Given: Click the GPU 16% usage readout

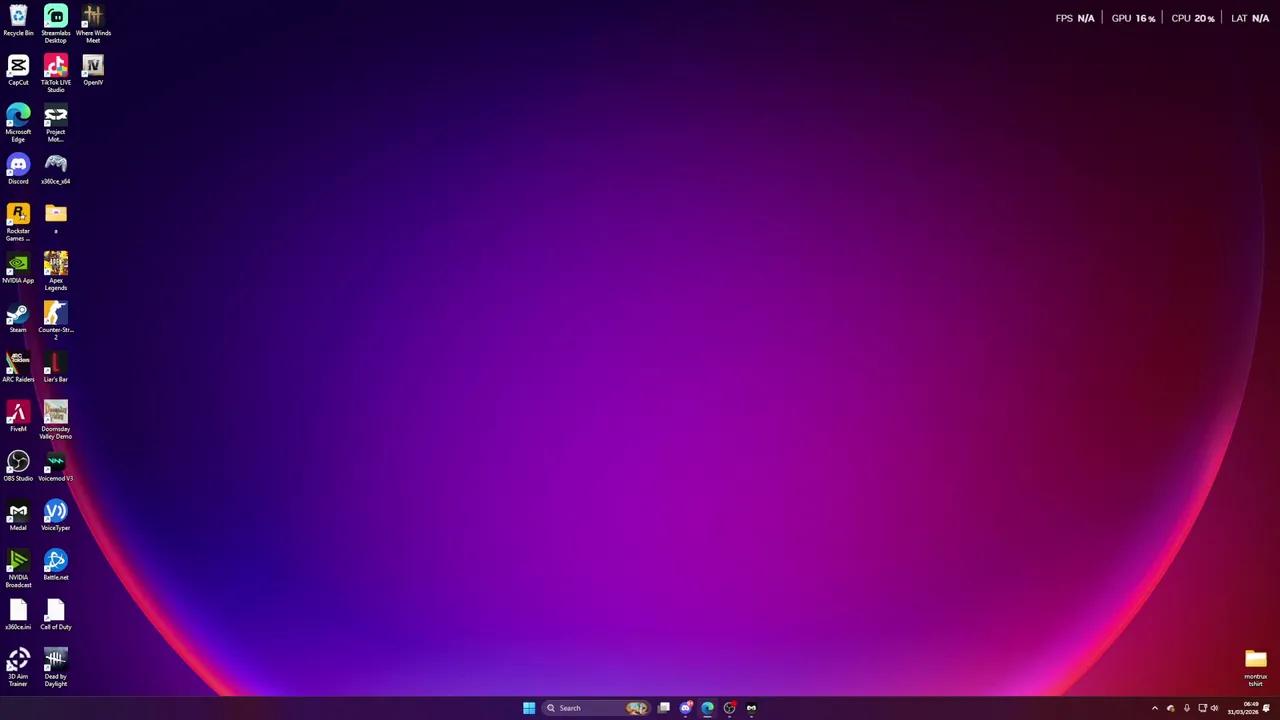Looking at the screenshot, I should click(x=1133, y=18).
